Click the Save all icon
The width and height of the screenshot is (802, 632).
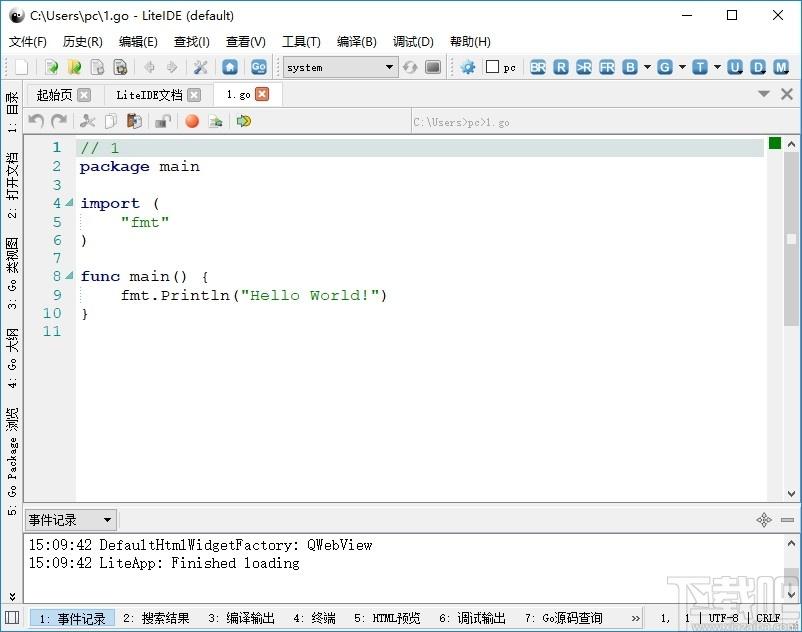(120, 67)
